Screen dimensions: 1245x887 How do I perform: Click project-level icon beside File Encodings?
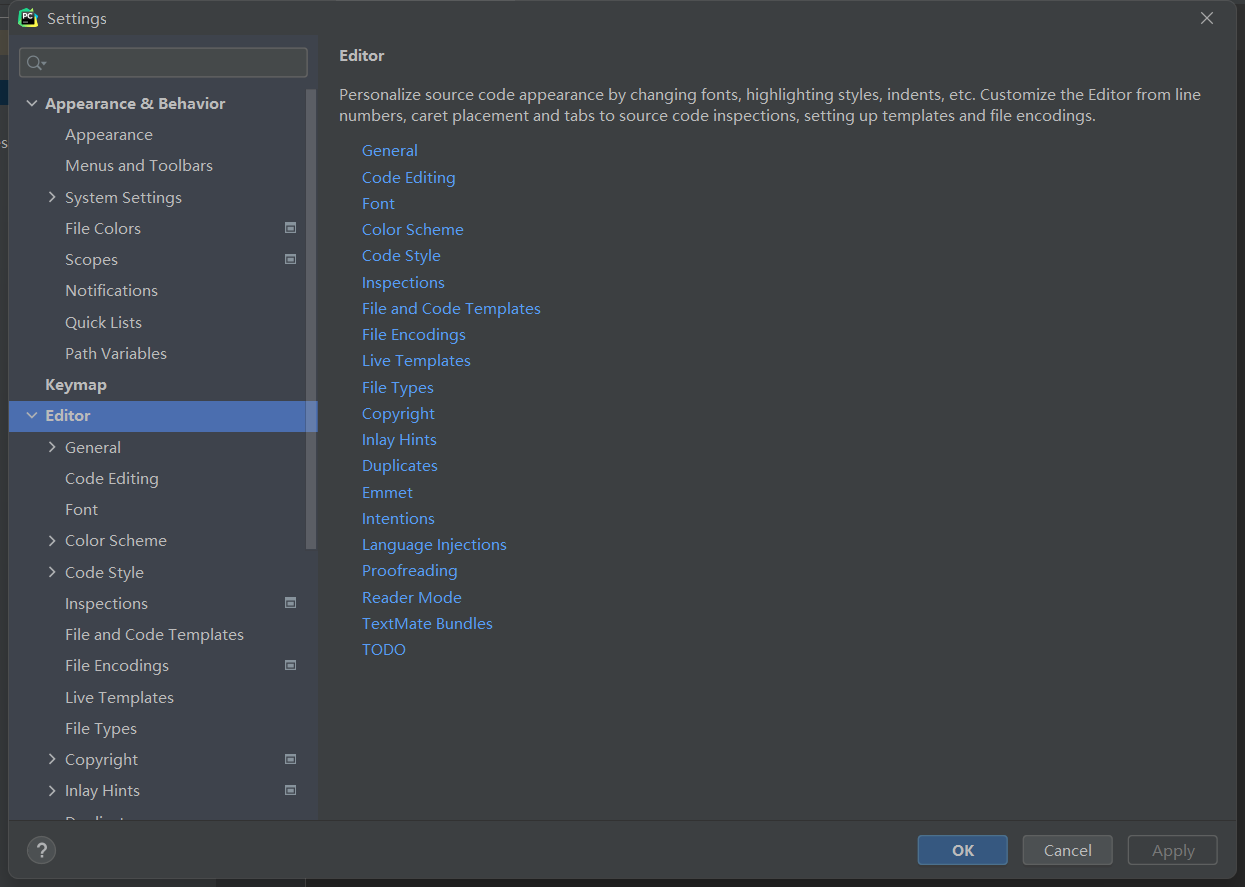[290, 665]
